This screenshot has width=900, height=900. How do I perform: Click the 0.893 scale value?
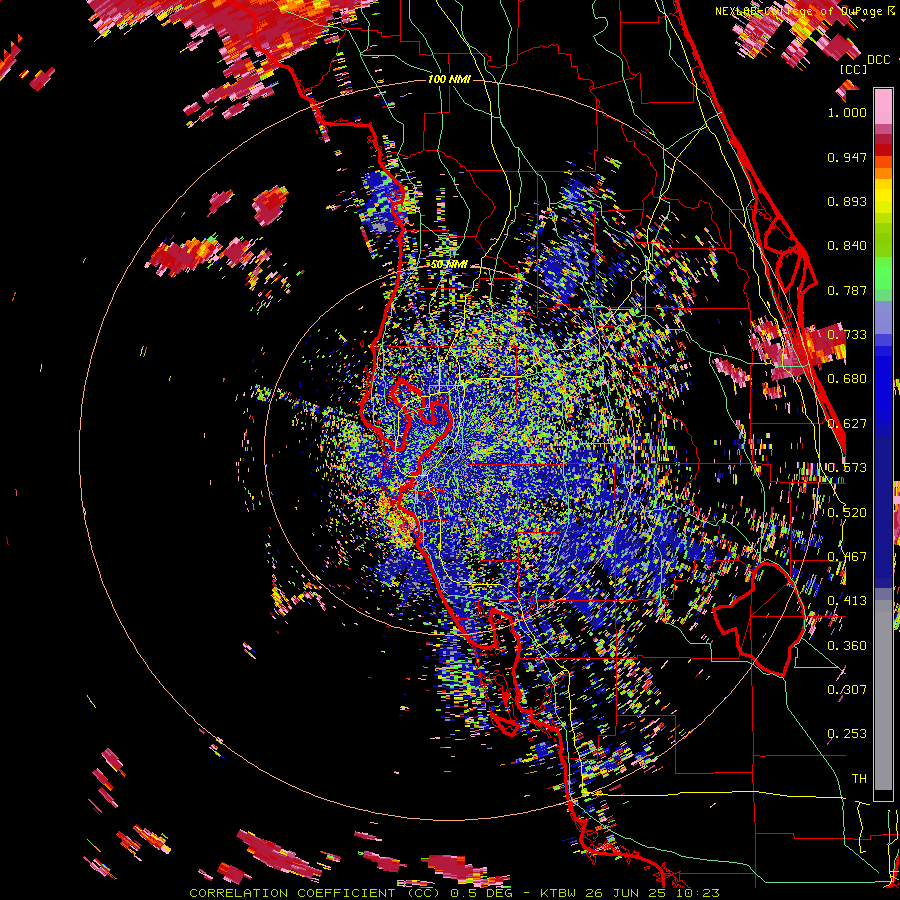(847, 201)
